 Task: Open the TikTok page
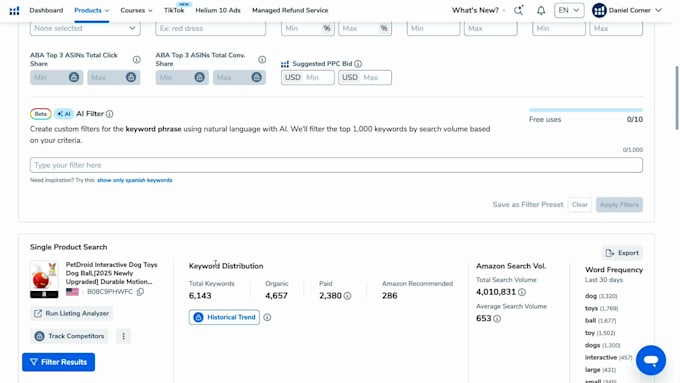coord(174,10)
